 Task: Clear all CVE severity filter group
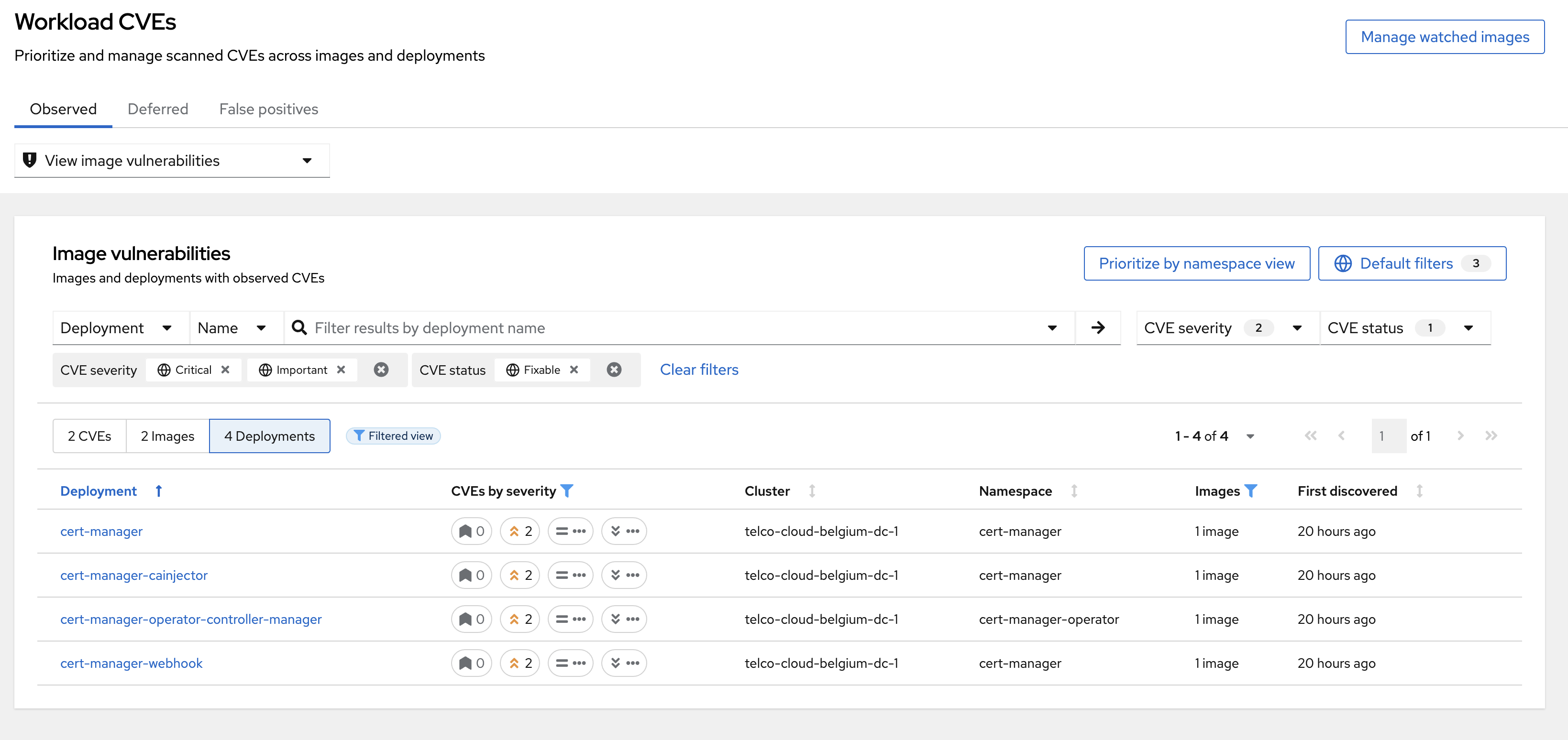pos(381,370)
